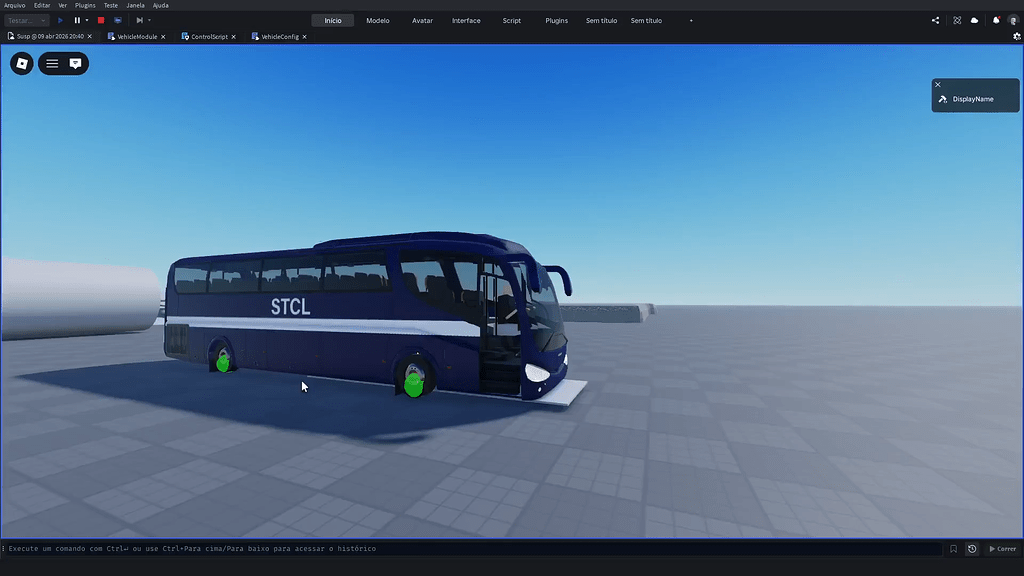Select the VehicleModule script tab
Viewport: 1024px width, 576px height.
136,37
